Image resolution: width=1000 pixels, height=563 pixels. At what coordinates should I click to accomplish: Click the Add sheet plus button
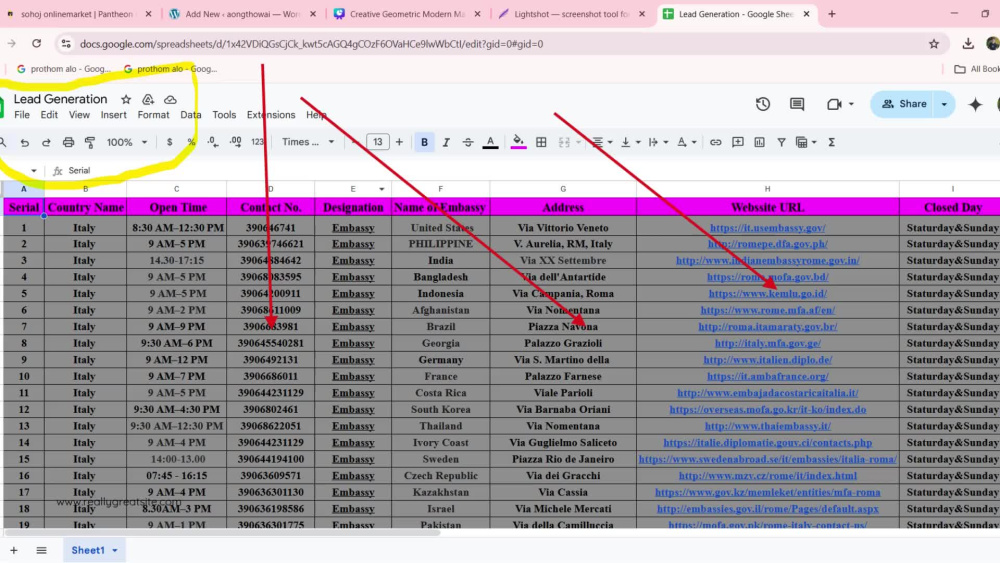[x=13, y=550]
